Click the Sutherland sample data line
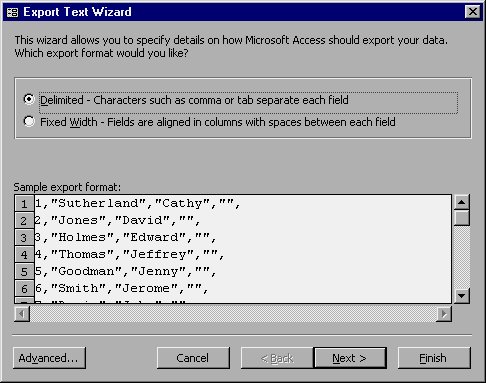486x383 pixels. pyautogui.click(x=137, y=203)
